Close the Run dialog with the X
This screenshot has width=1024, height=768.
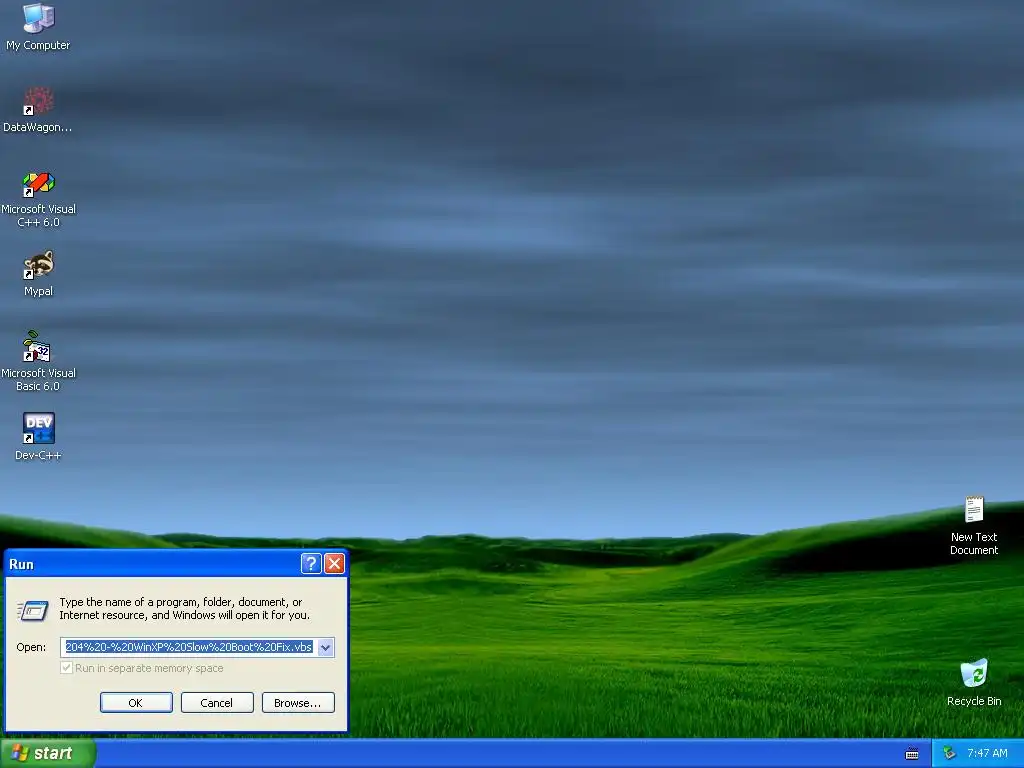click(334, 564)
